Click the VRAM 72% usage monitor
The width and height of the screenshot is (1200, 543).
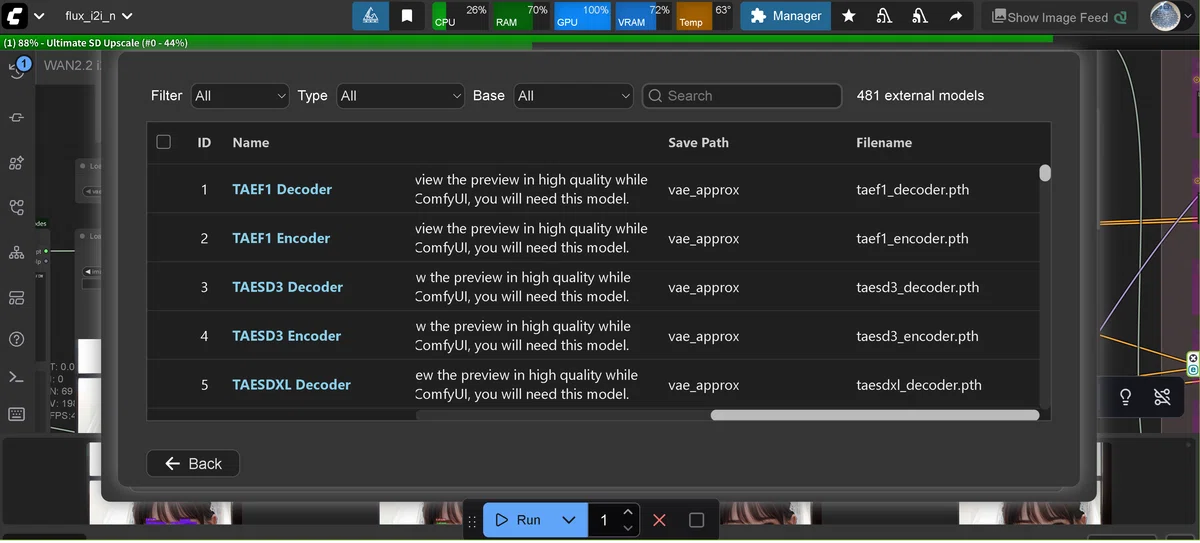tap(644, 16)
